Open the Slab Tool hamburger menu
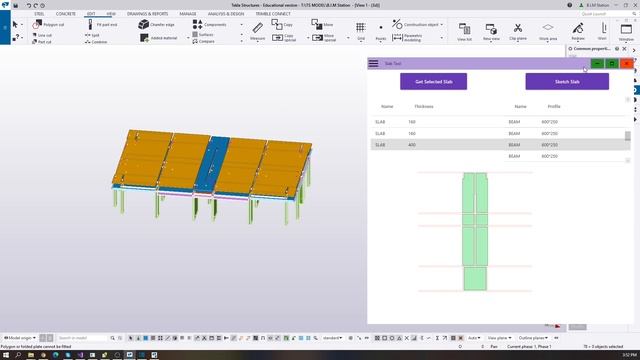The height and width of the screenshot is (360, 640). point(373,63)
